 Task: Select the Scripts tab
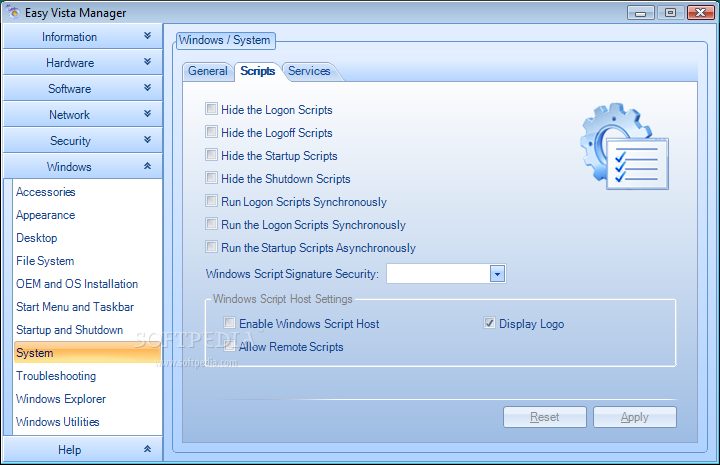pyautogui.click(x=258, y=71)
